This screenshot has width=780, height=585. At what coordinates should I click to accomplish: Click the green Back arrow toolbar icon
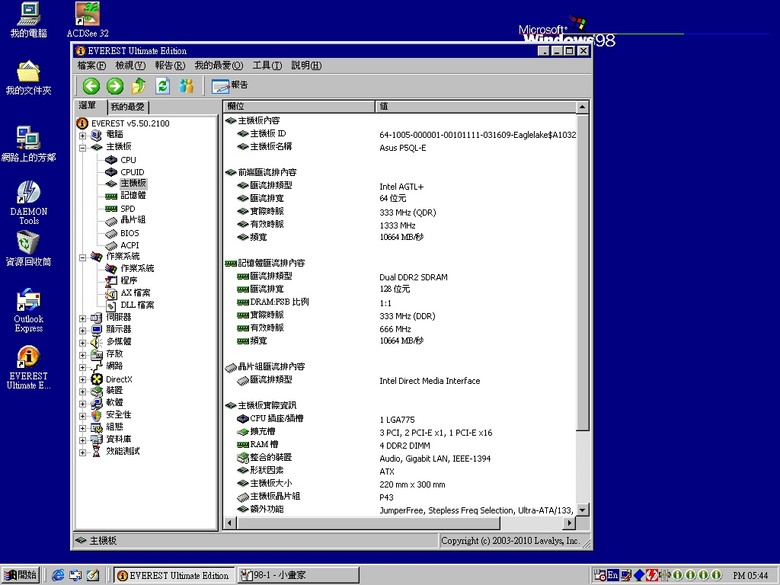[x=91, y=86]
